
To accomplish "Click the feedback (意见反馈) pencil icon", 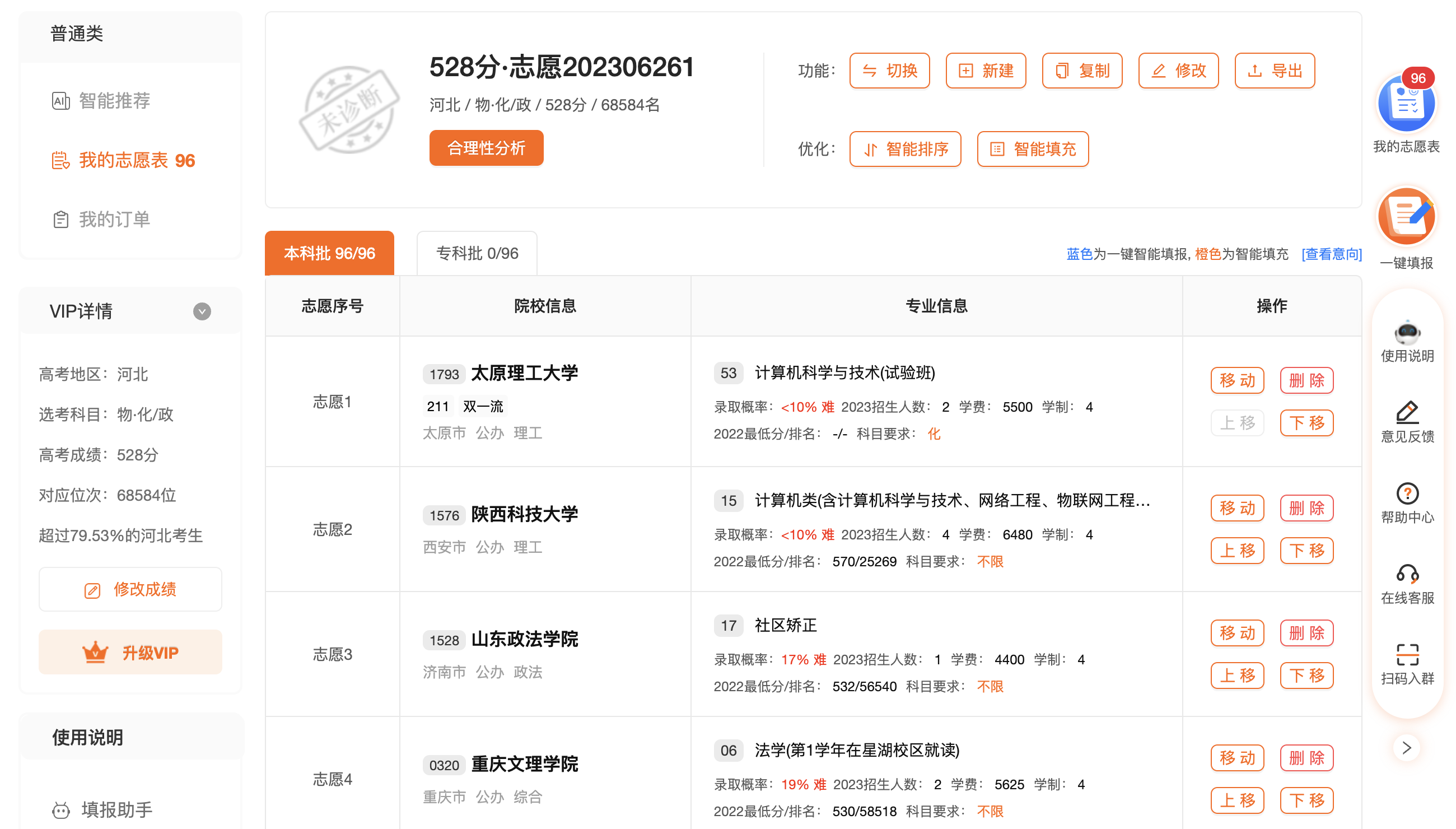I will pyautogui.click(x=1407, y=413).
